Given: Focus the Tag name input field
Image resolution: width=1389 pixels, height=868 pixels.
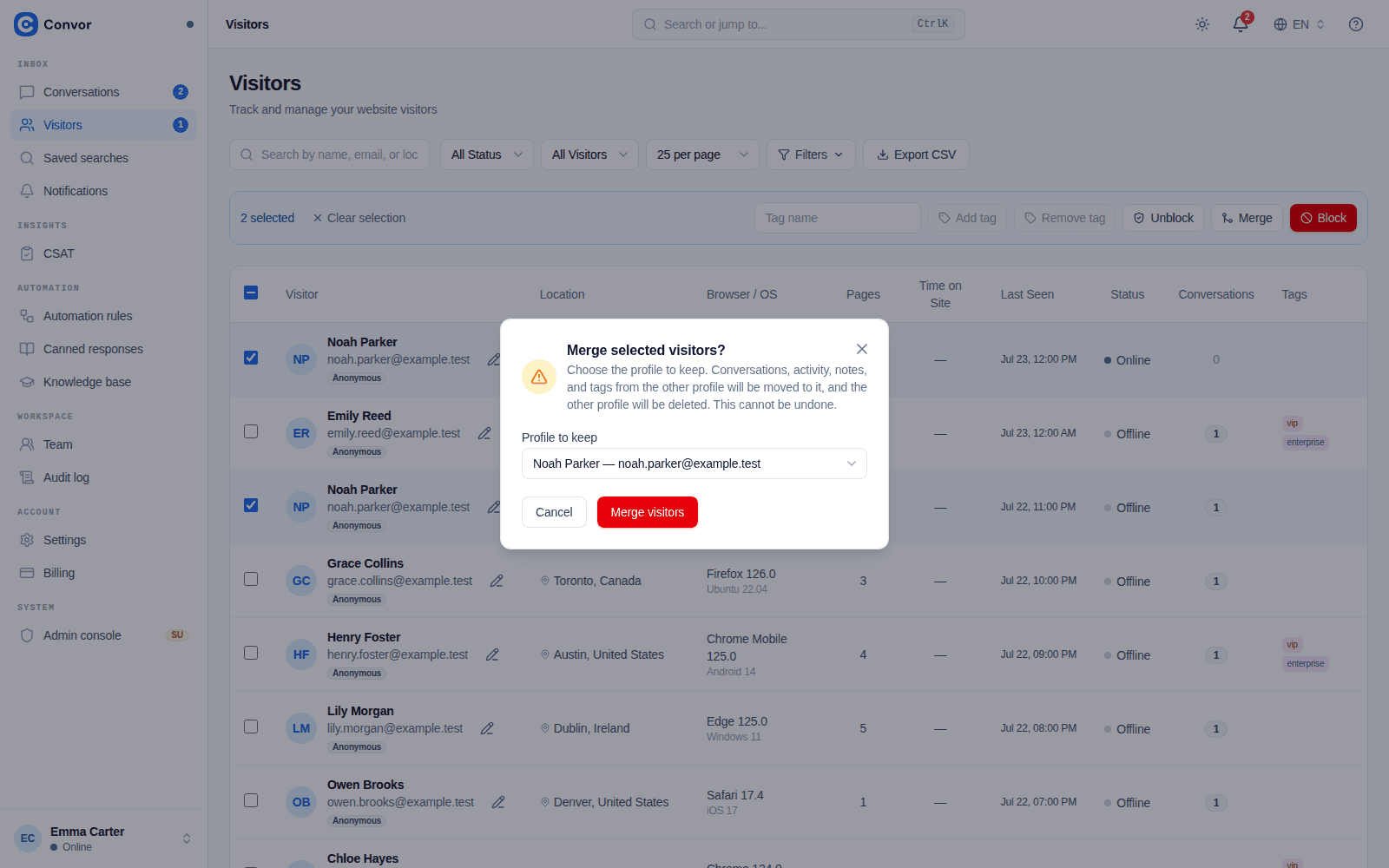Looking at the screenshot, I should tap(838, 218).
